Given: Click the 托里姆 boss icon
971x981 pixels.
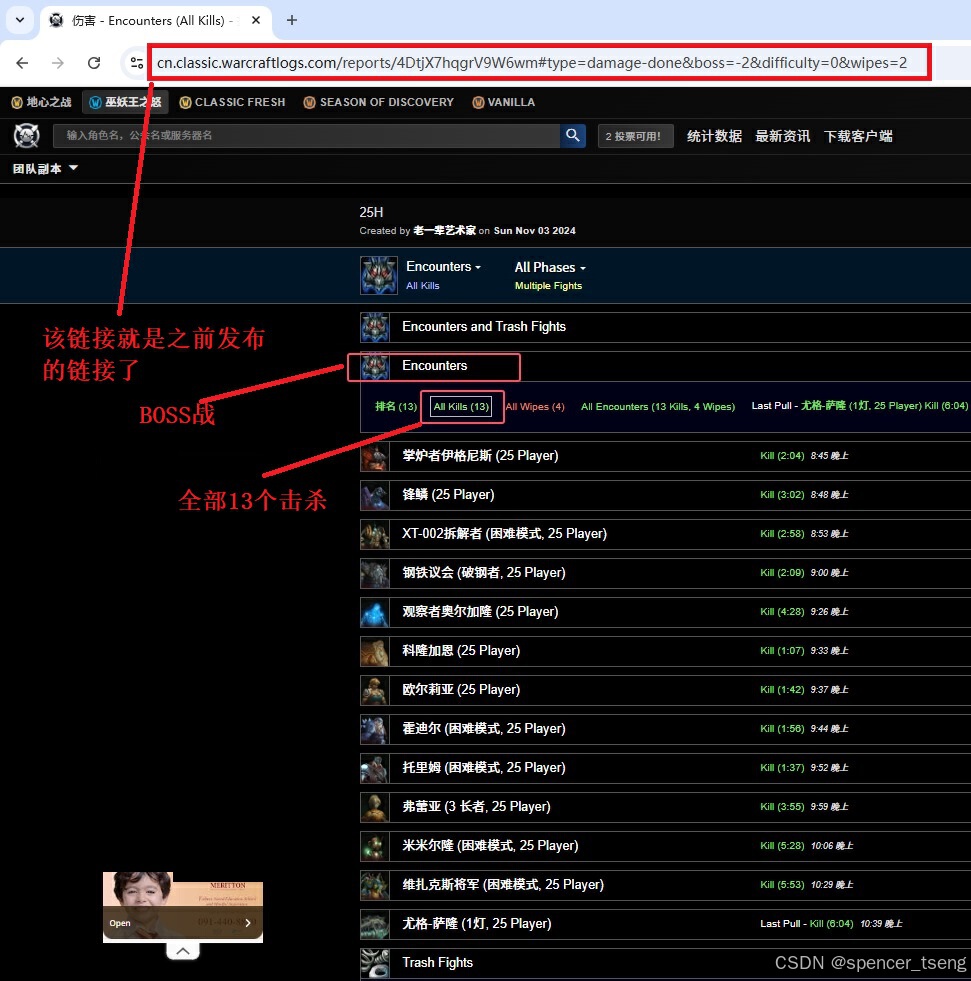Looking at the screenshot, I should pos(375,768).
